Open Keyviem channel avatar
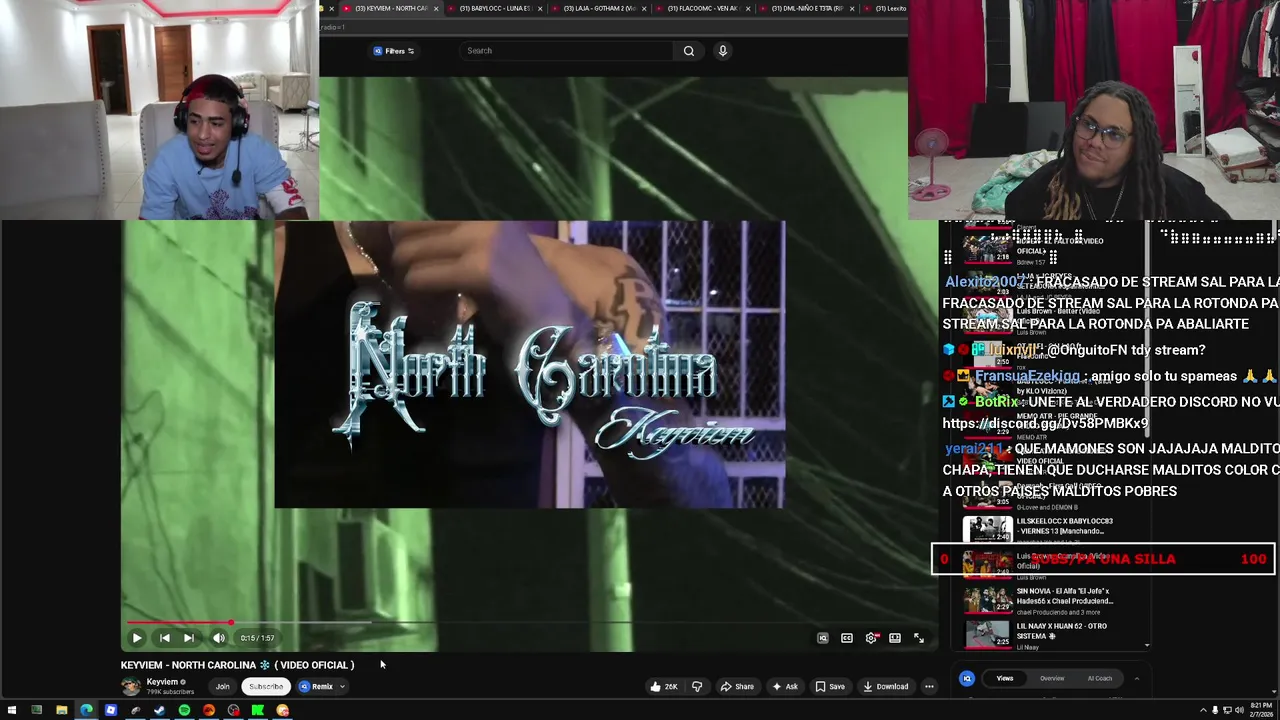 pos(131,686)
